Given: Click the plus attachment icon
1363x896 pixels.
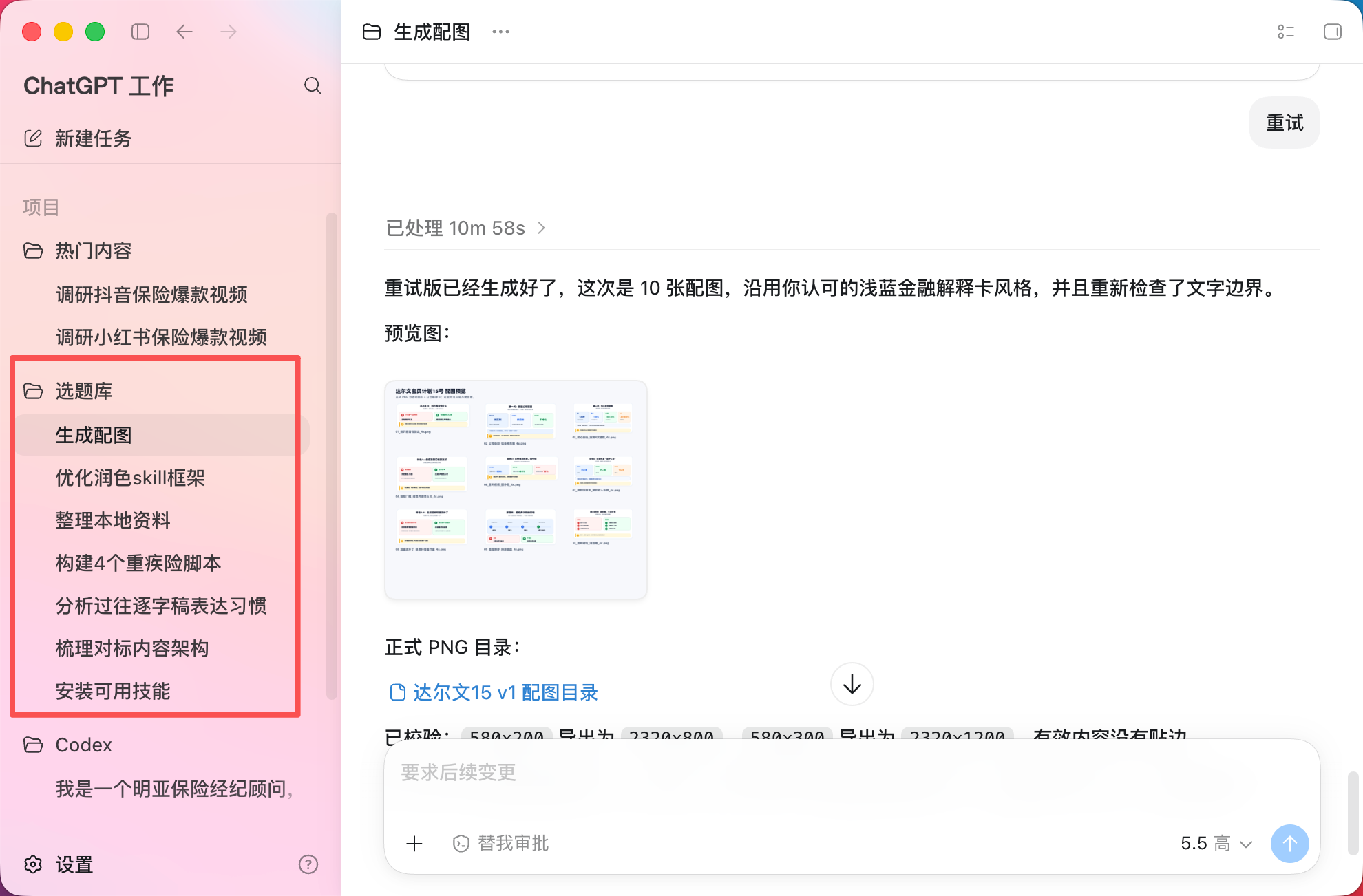Looking at the screenshot, I should pyautogui.click(x=414, y=844).
